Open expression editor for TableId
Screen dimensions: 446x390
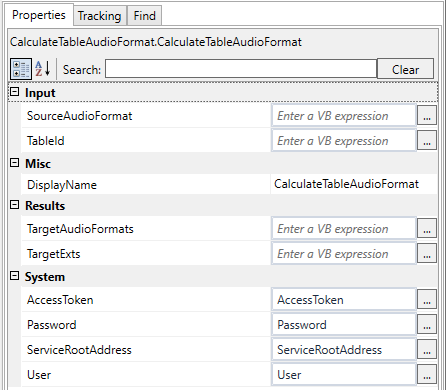tap(427, 141)
